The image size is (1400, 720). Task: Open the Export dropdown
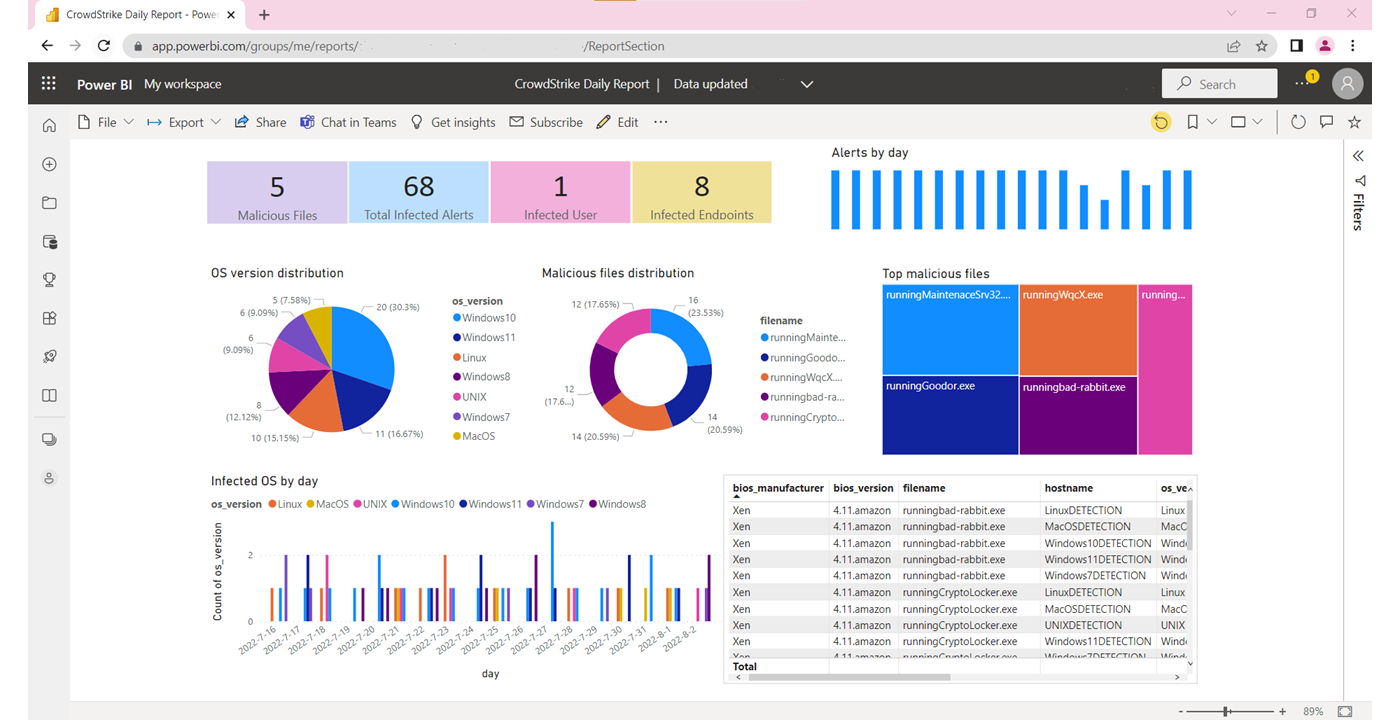[184, 122]
